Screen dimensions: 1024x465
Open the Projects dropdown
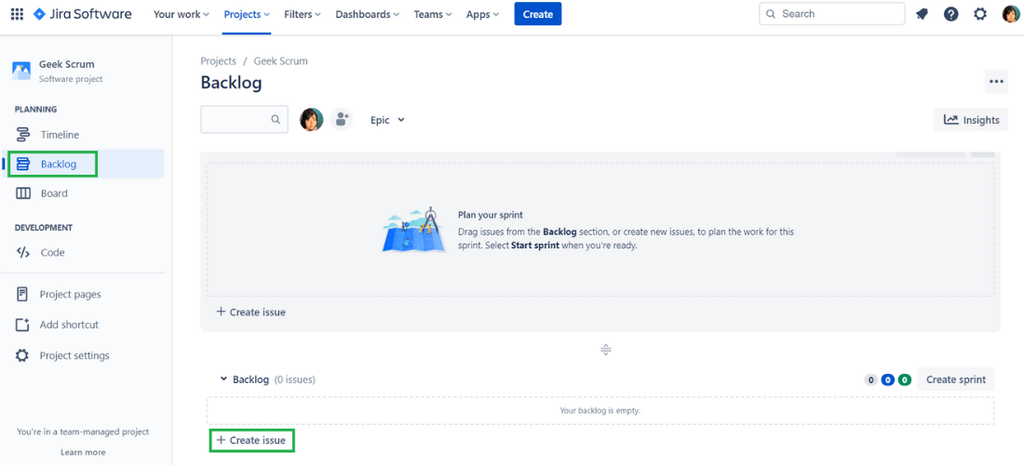pos(247,14)
